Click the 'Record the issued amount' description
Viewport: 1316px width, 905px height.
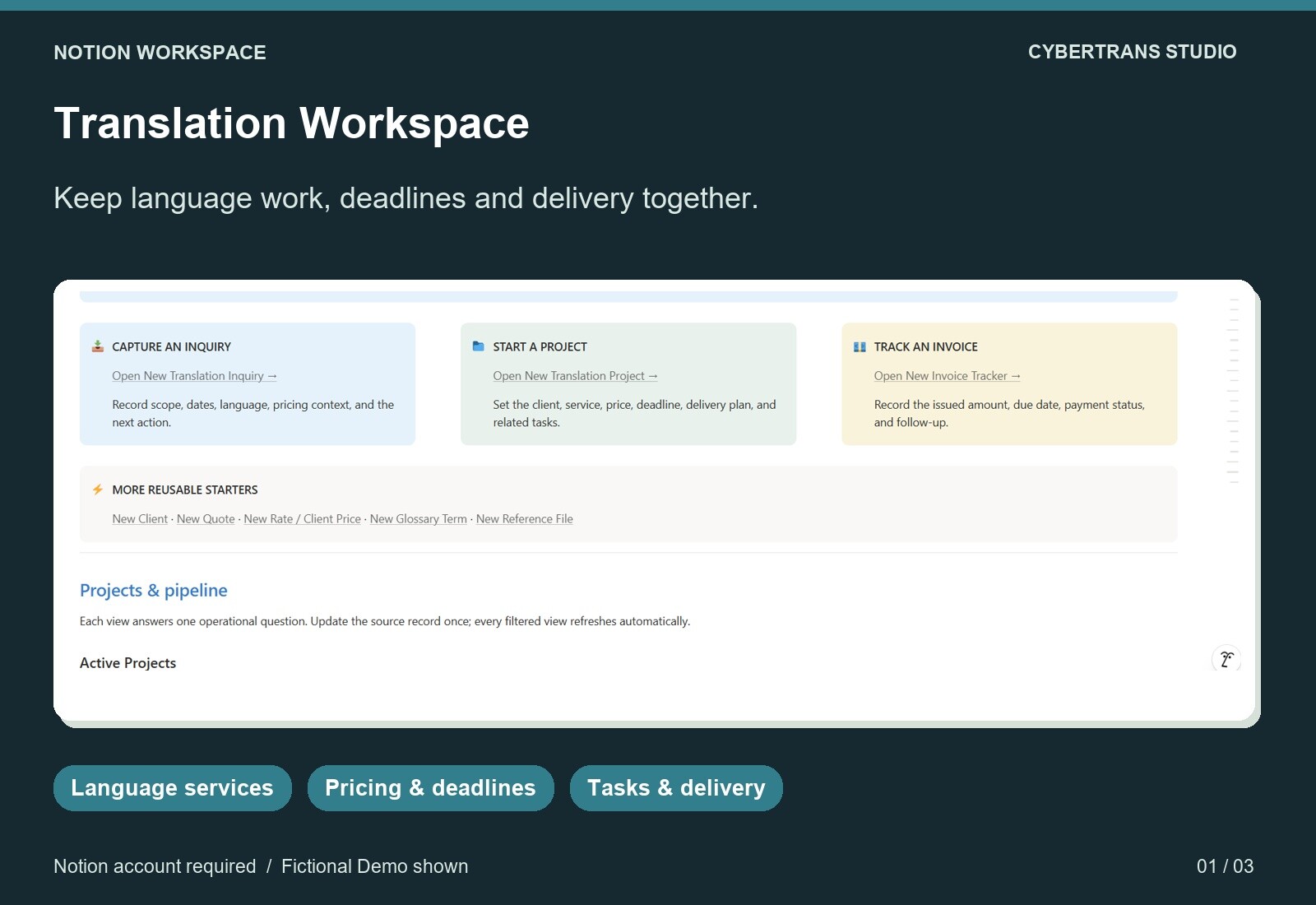(x=1009, y=413)
